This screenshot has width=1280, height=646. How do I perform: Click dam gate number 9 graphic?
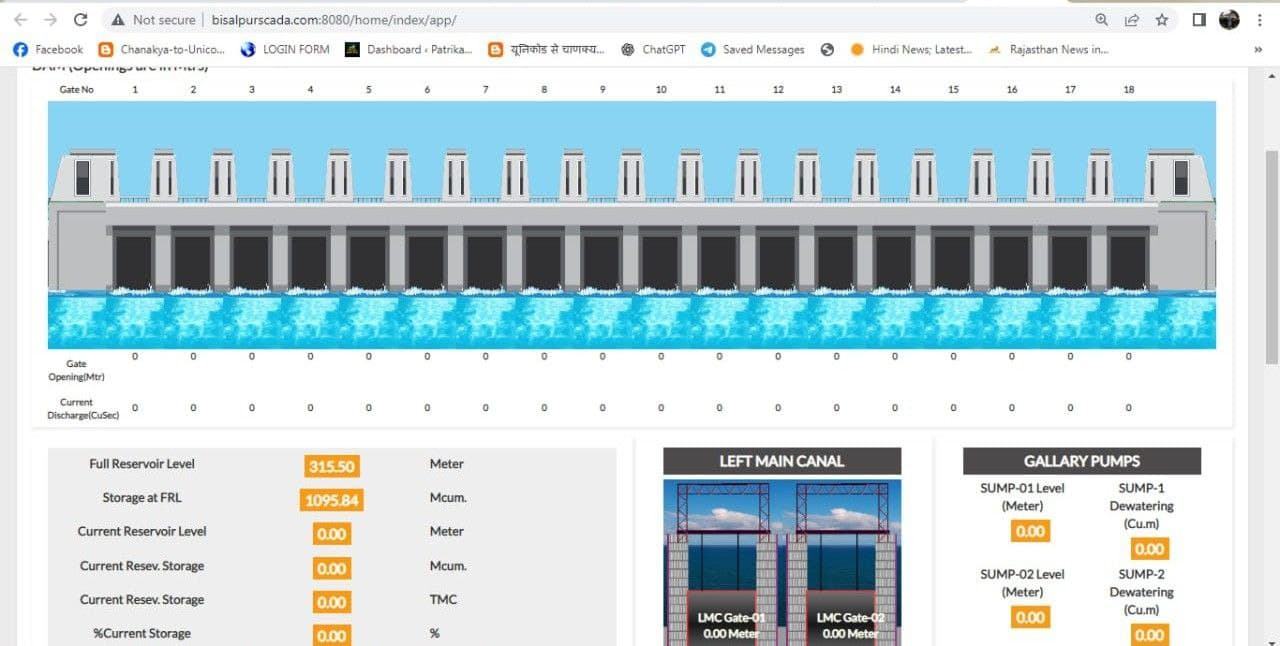pos(601,262)
